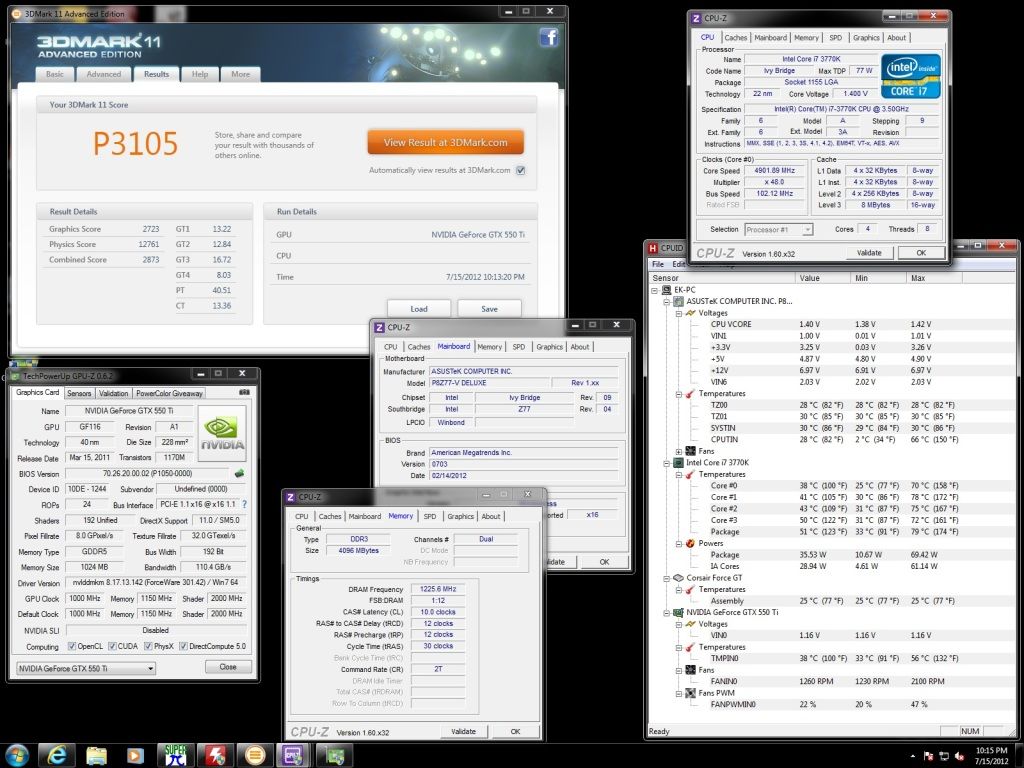Viewport: 1024px width, 768px height.
Task: Click Validate in the CPU-Z Memory window
Action: click(x=463, y=731)
